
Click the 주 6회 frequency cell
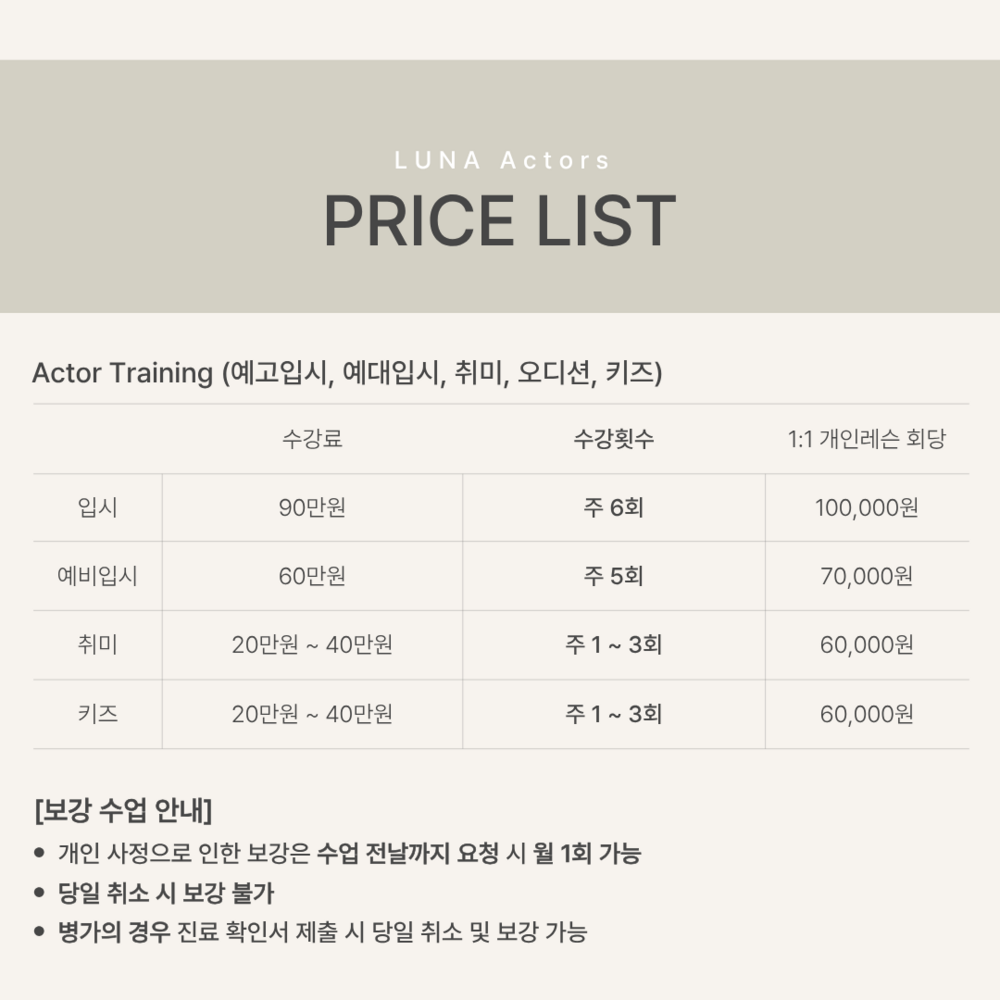613,508
